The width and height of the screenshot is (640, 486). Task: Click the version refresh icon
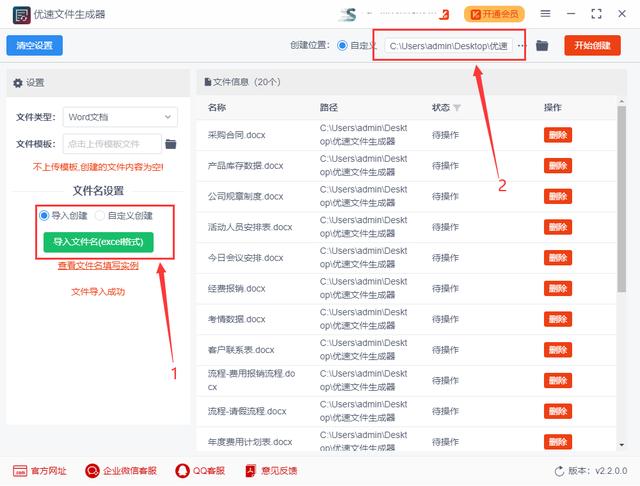tap(559, 471)
